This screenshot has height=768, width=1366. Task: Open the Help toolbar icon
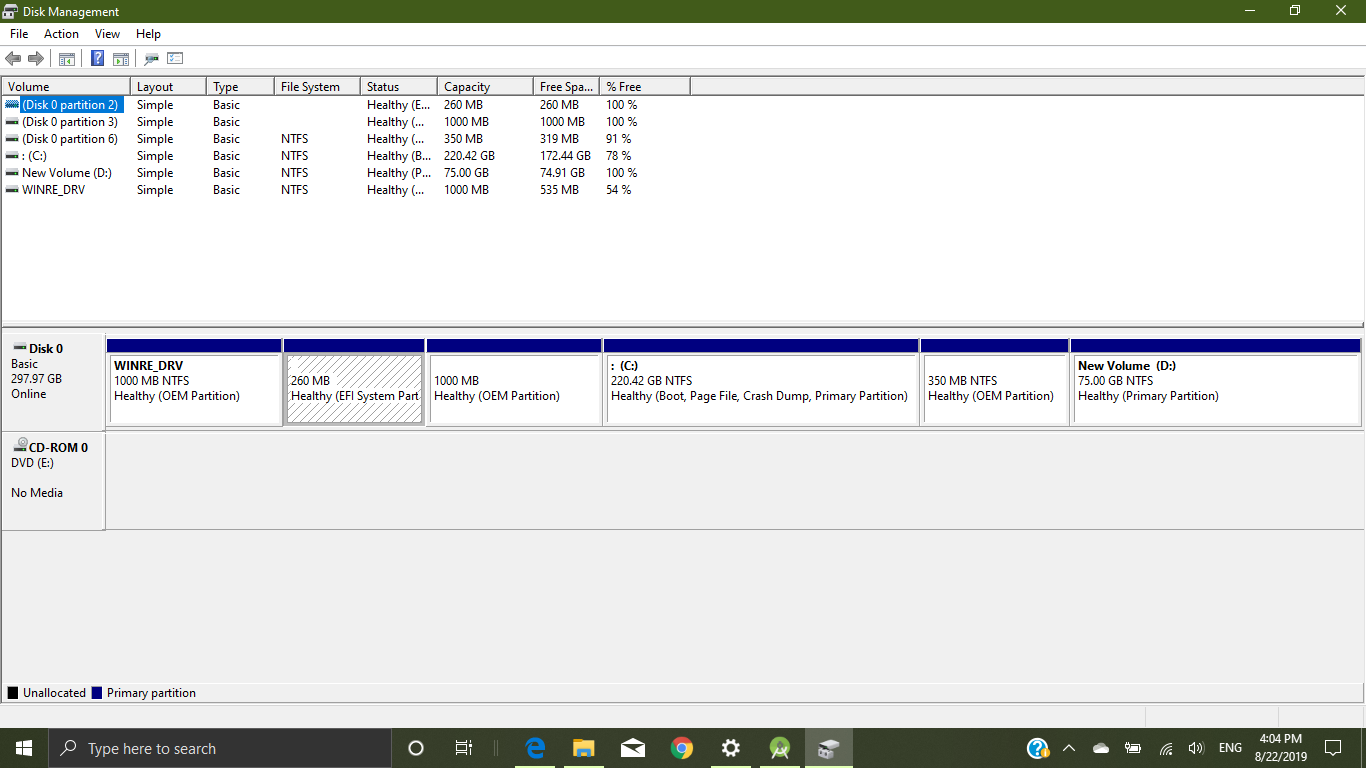(98, 59)
